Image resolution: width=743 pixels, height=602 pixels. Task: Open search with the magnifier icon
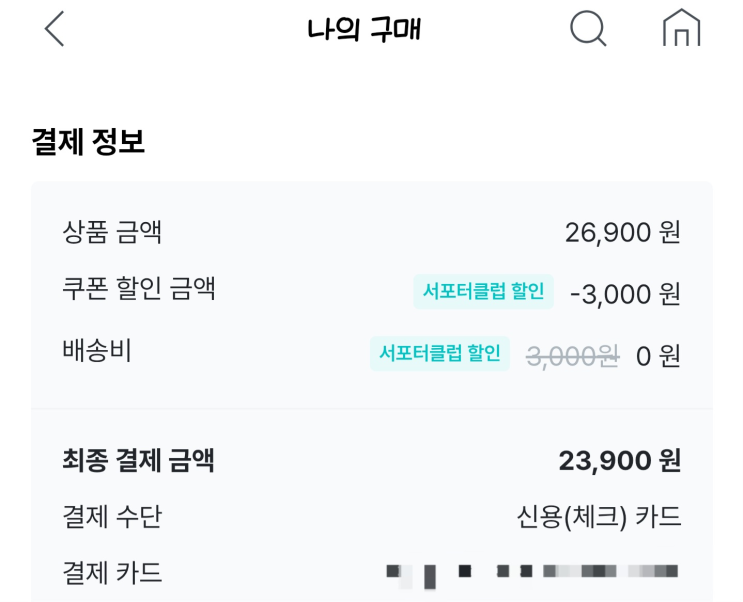coord(588,30)
